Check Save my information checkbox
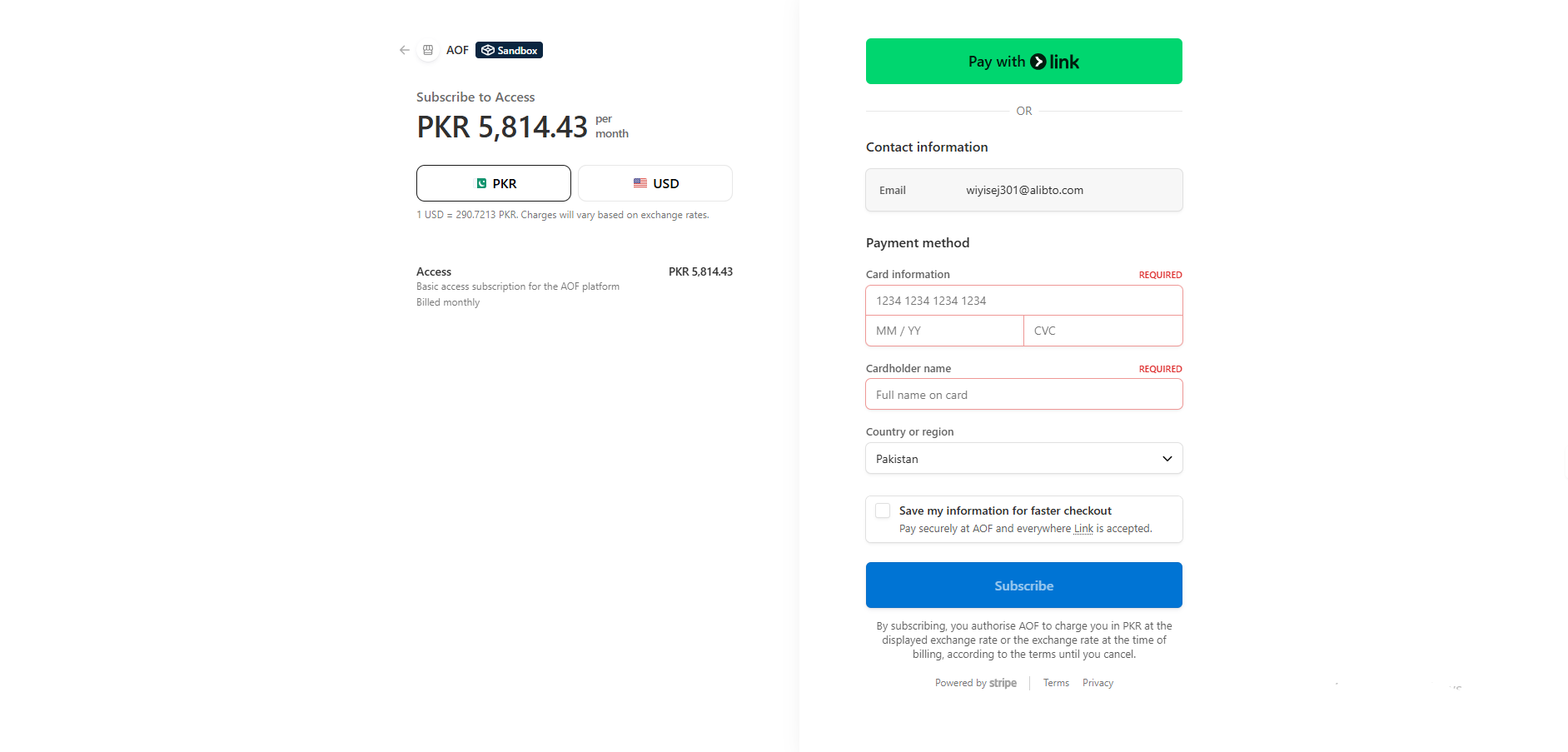This screenshot has height=752, width=1568. [x=883, y=510]
